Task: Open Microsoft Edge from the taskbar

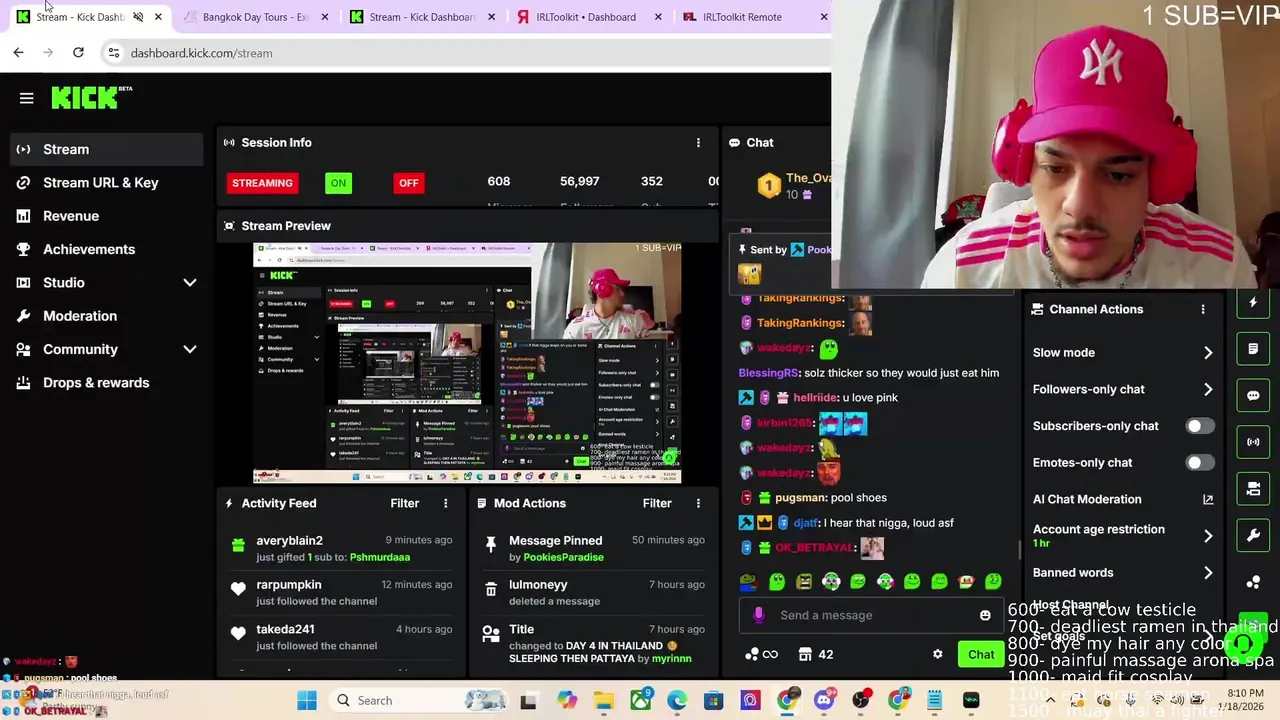Action: (x=677, y=700)
